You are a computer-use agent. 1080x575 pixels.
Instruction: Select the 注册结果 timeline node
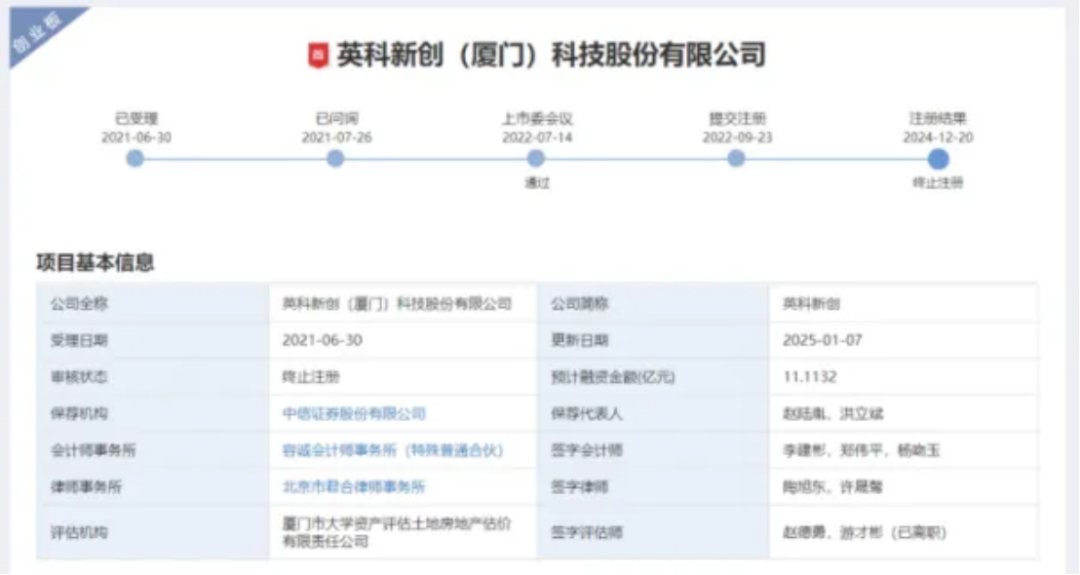click(x=937, y=159)
